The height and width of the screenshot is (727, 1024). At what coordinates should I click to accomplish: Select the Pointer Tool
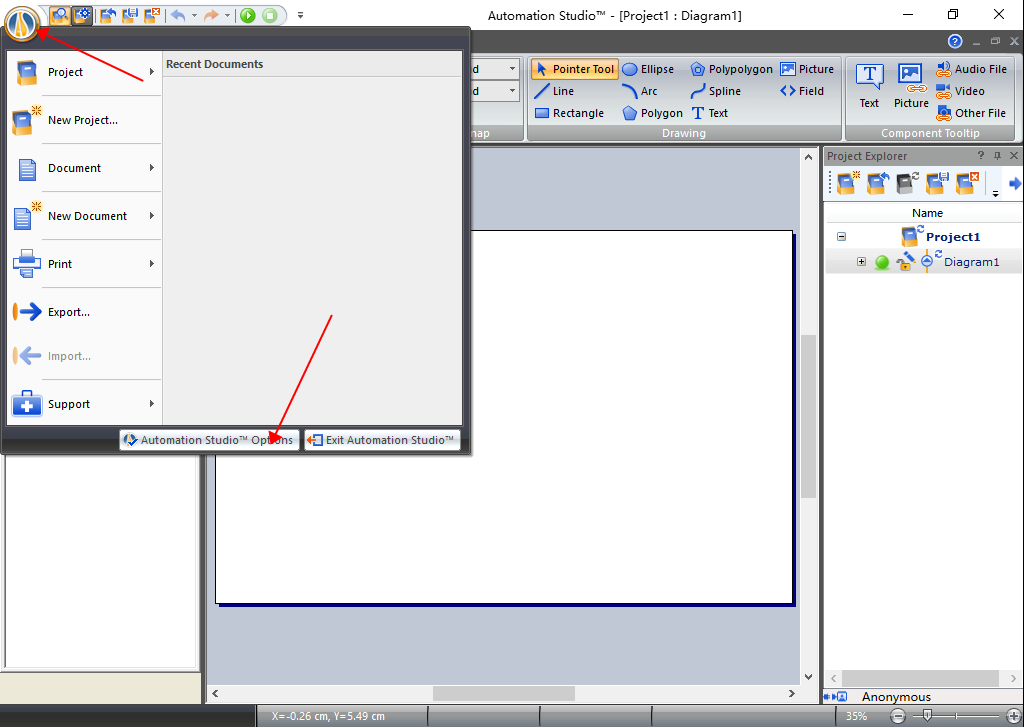tap(575, 69)
